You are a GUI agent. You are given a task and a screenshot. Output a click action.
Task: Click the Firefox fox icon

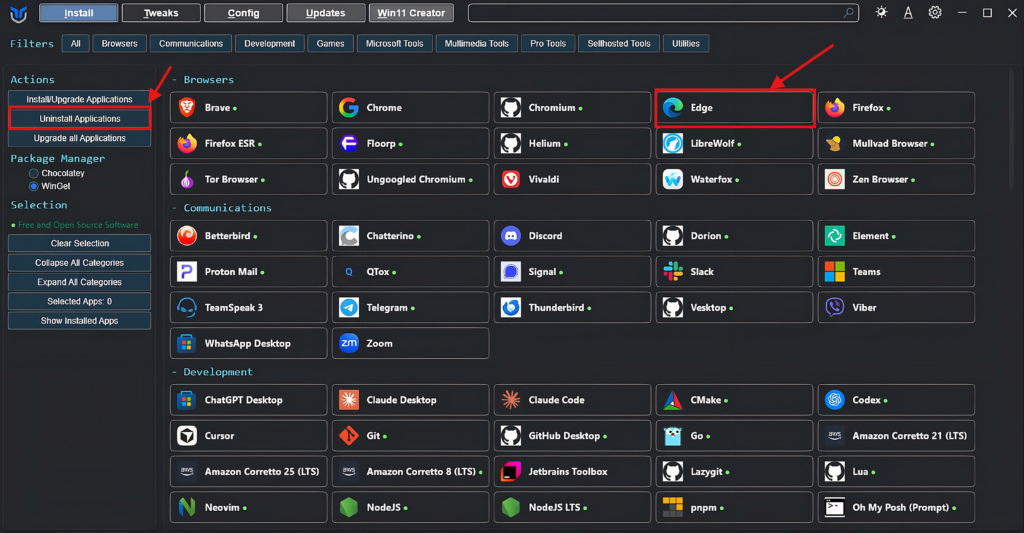coord(835,108)
